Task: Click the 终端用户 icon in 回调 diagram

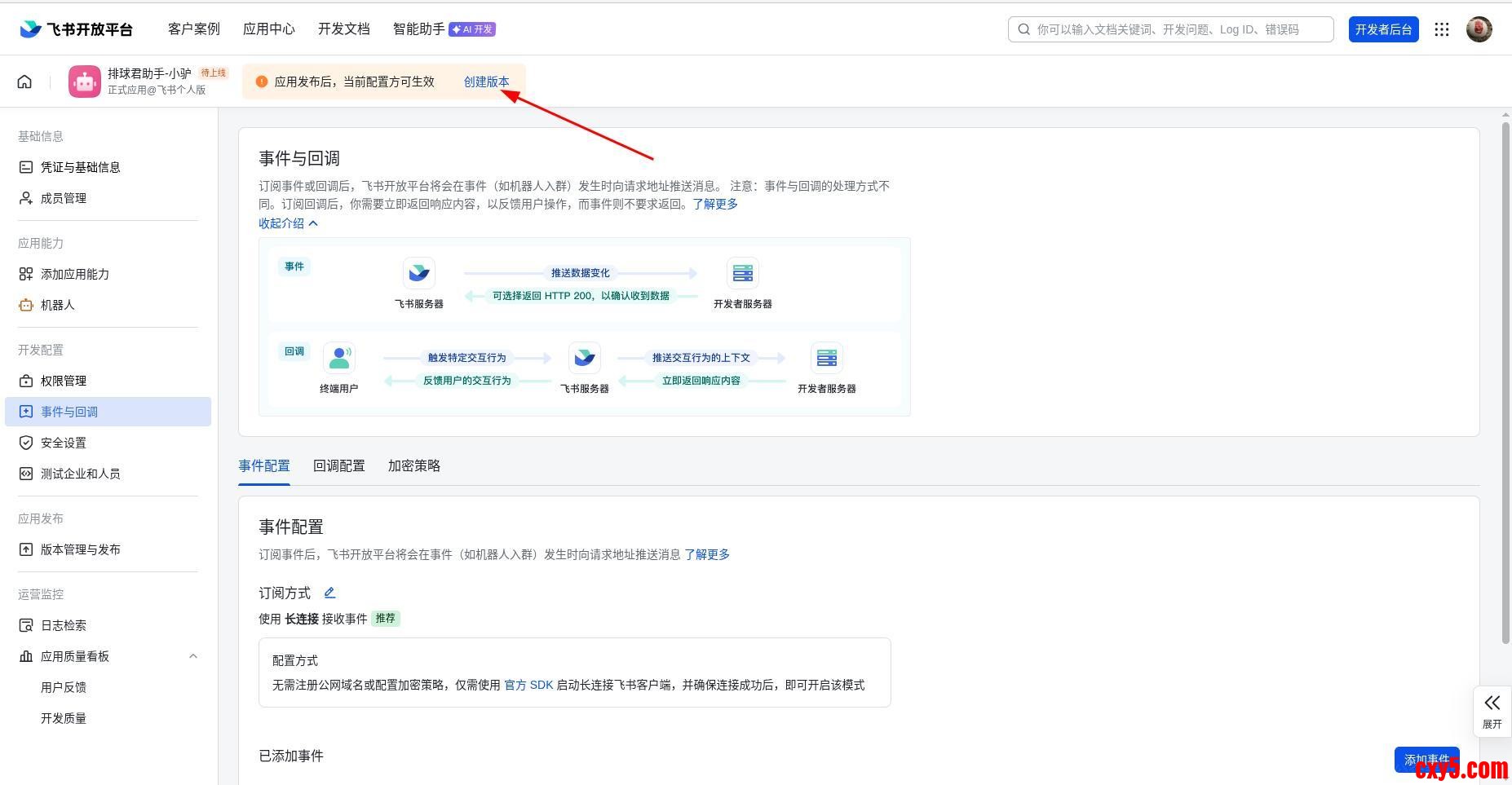Action: point(339,358)
